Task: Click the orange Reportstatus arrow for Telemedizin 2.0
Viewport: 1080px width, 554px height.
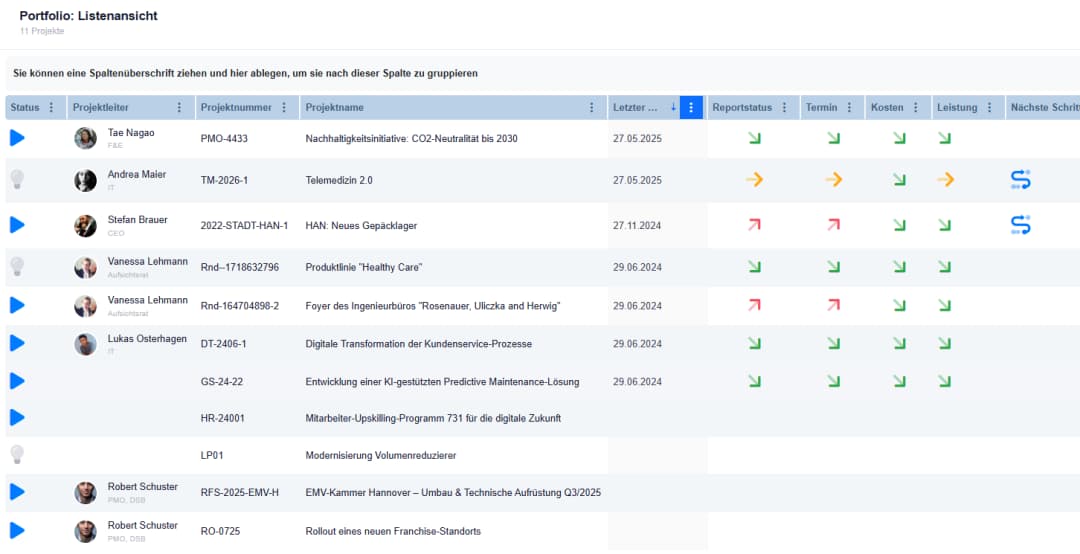Action: (x=754, y=180)
